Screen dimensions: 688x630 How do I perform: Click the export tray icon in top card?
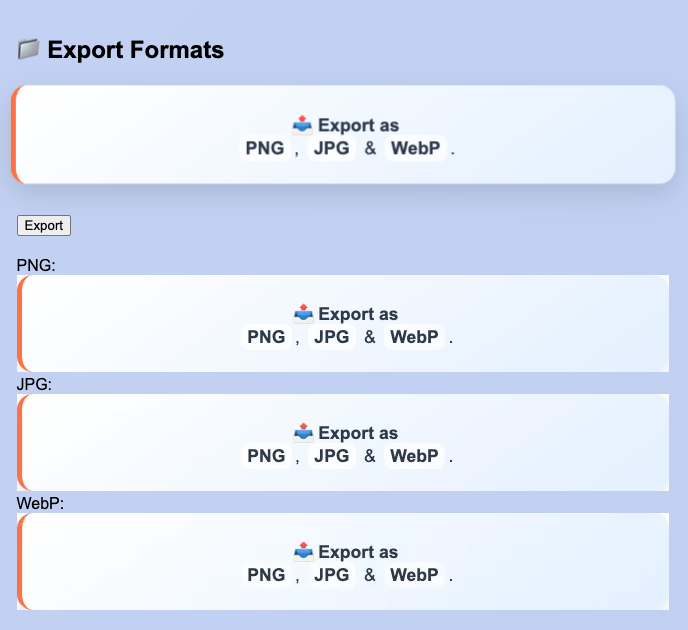(303, 125)
